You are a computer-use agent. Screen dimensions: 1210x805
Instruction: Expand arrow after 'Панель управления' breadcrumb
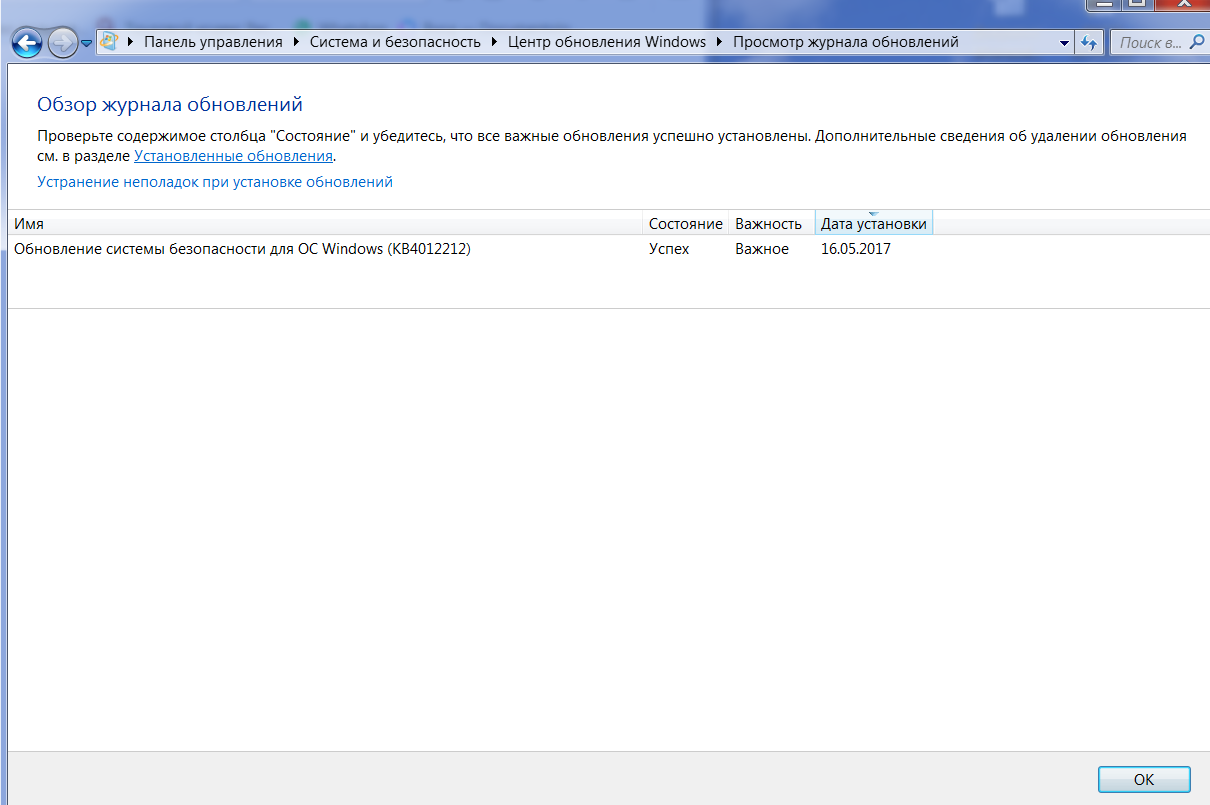tap(296, 42)
